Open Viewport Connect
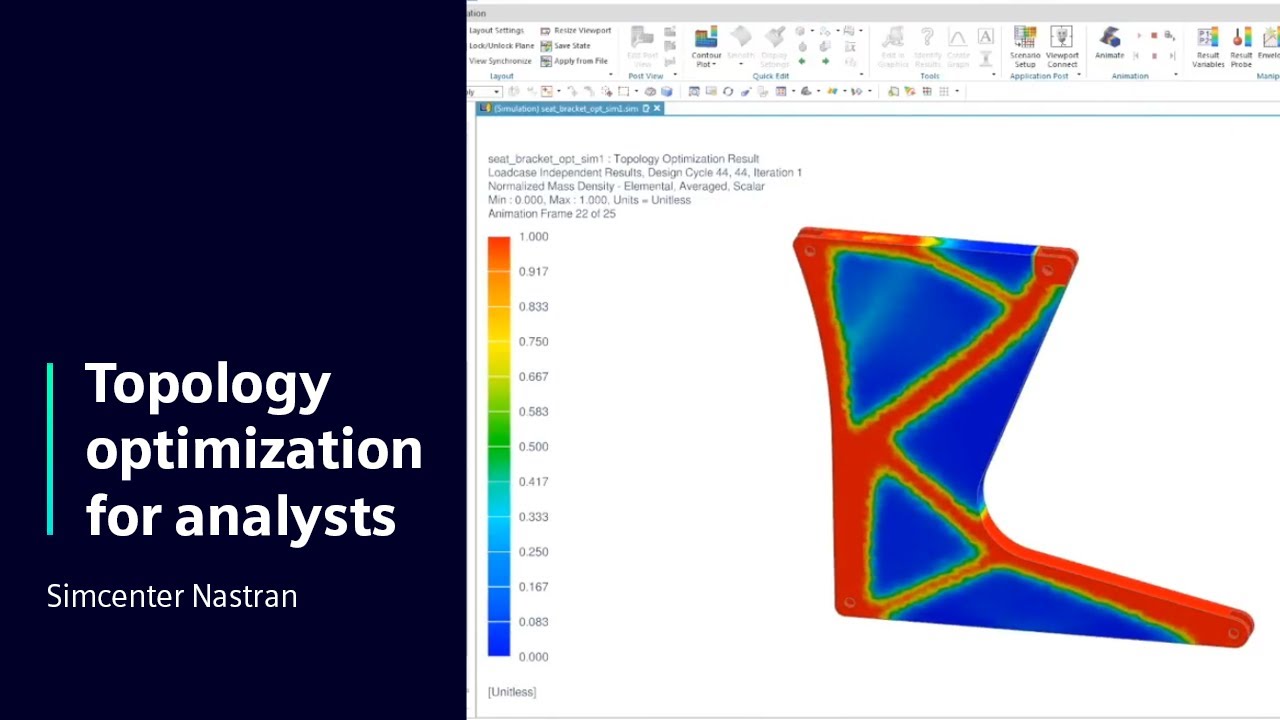Image resolution: width=1280 pixels, height=720 pixels. pyautogui.click(x=1062, y=47)
